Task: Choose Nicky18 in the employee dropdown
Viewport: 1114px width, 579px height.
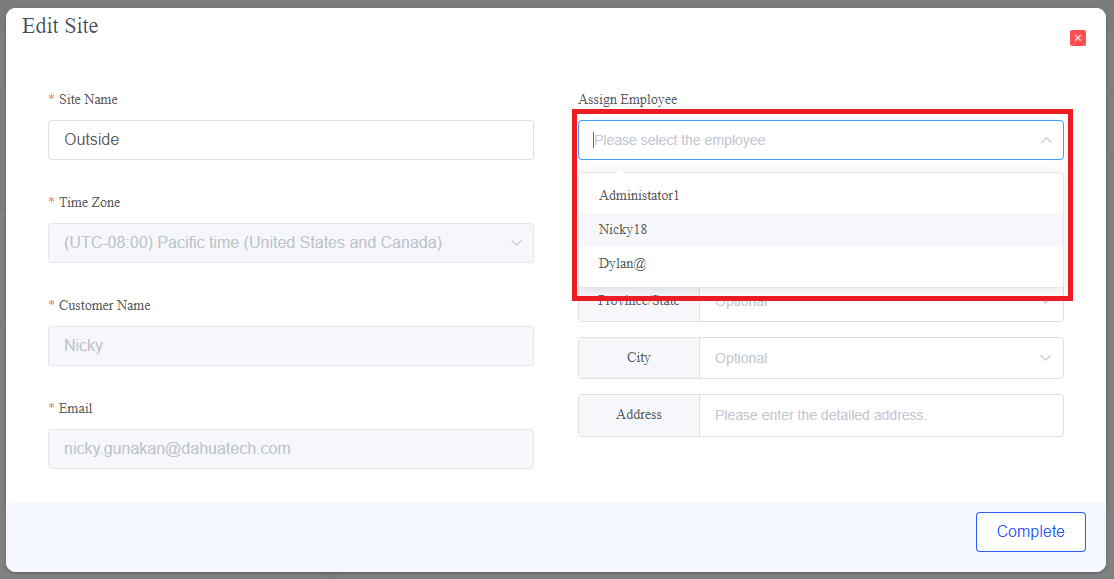Action: (x=623, y=229)
